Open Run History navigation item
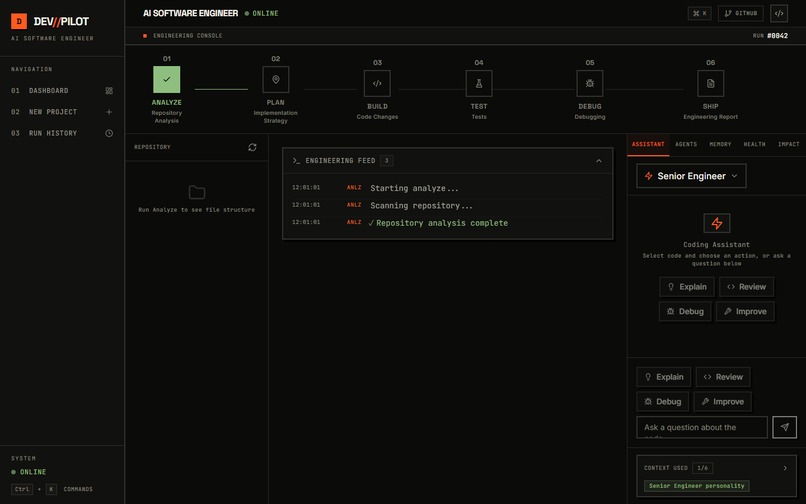Image resolution: width=806 pixels, height=504 pixels. (x=62, y=133)
